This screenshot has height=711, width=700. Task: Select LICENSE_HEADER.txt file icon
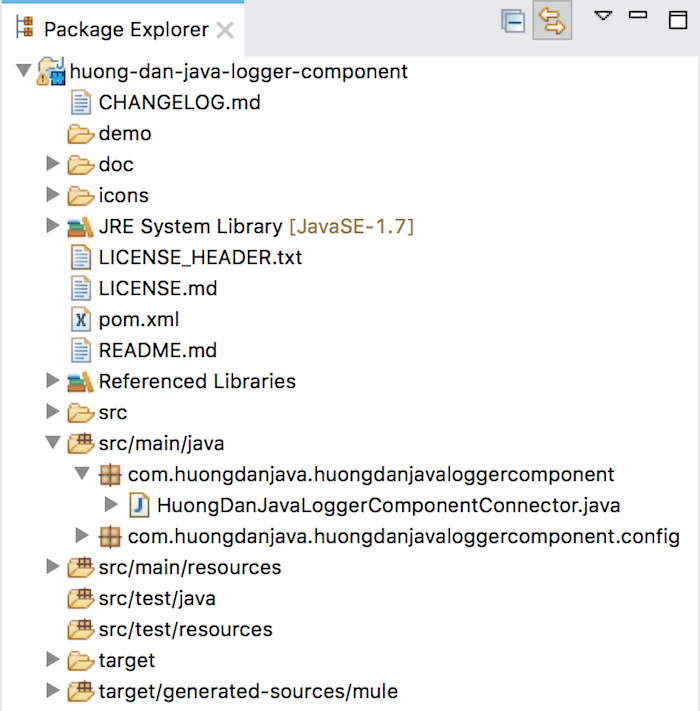pos(81,258)
